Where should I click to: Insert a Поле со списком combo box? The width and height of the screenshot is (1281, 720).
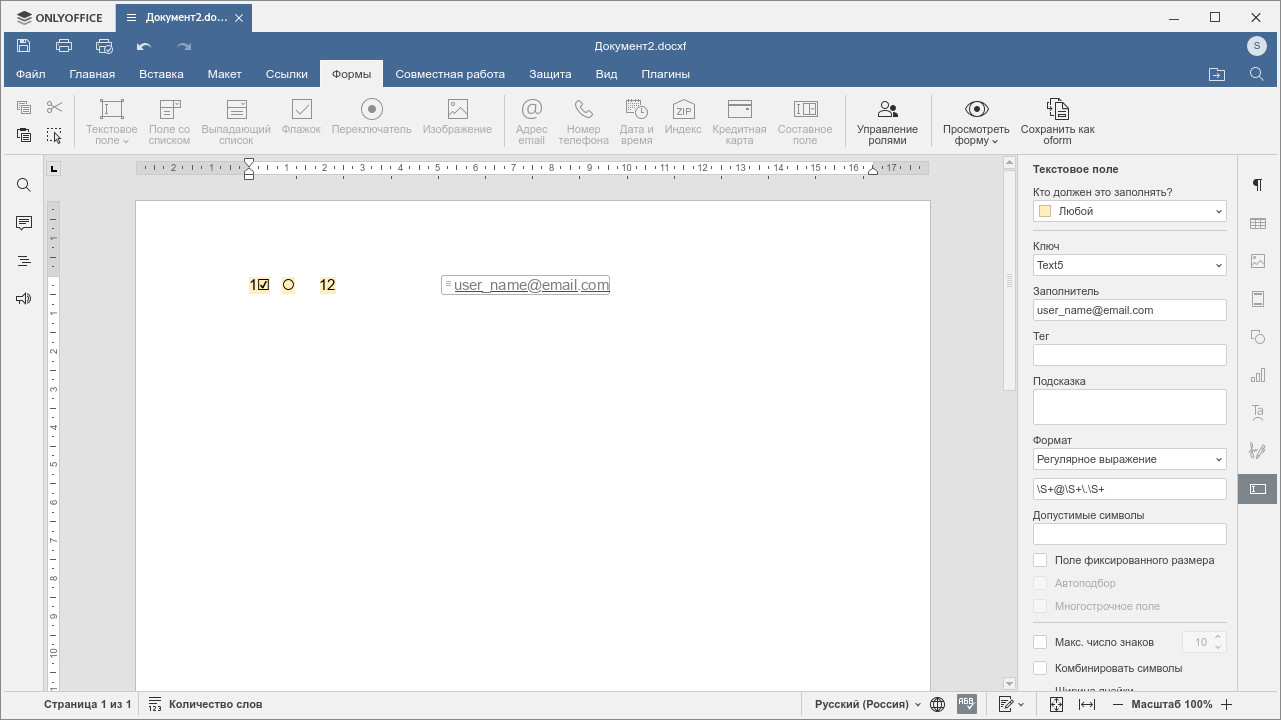169,122
